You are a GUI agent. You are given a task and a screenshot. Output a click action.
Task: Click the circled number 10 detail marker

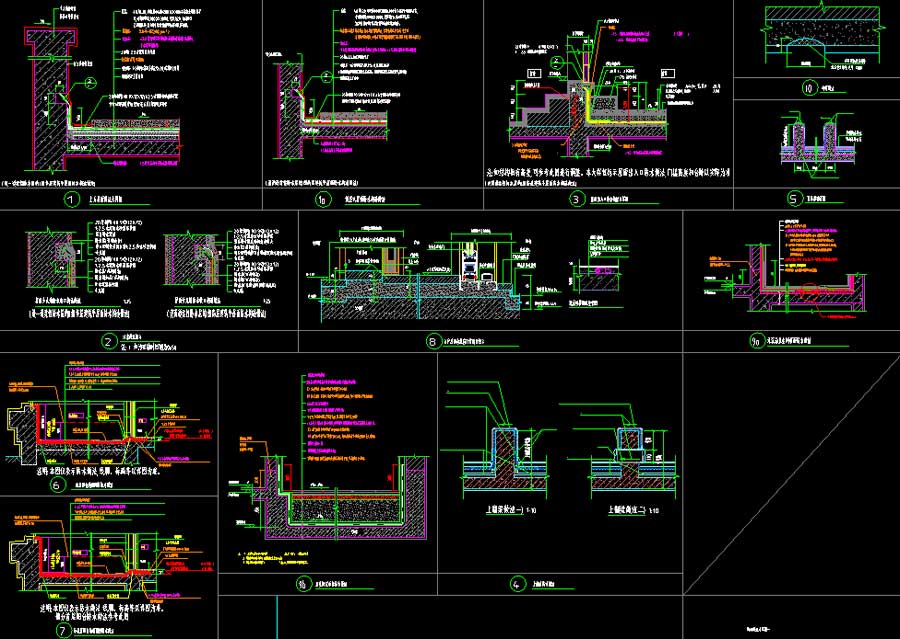tap(809, 89)
